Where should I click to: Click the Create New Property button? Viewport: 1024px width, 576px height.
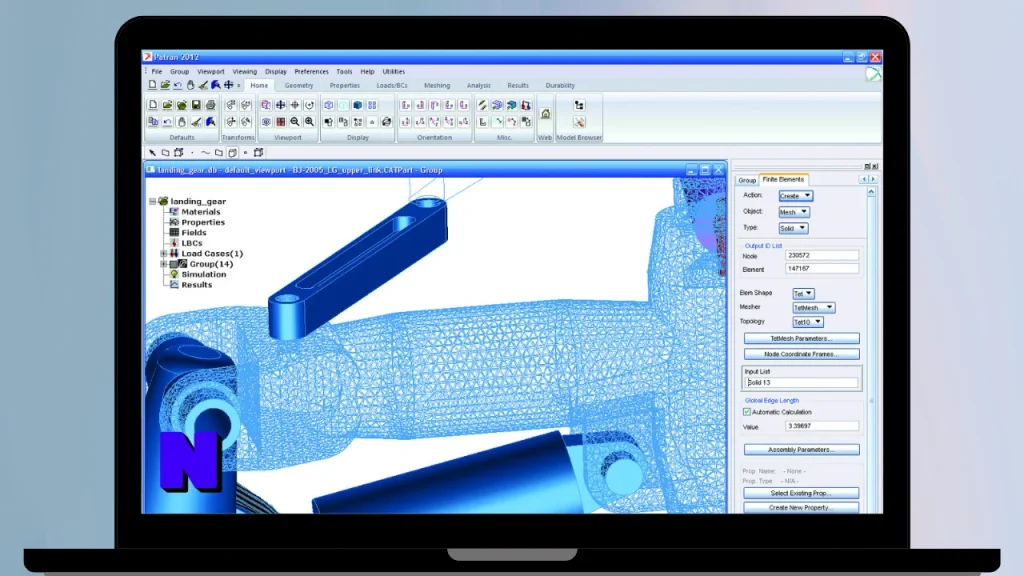tap(801, 507)
